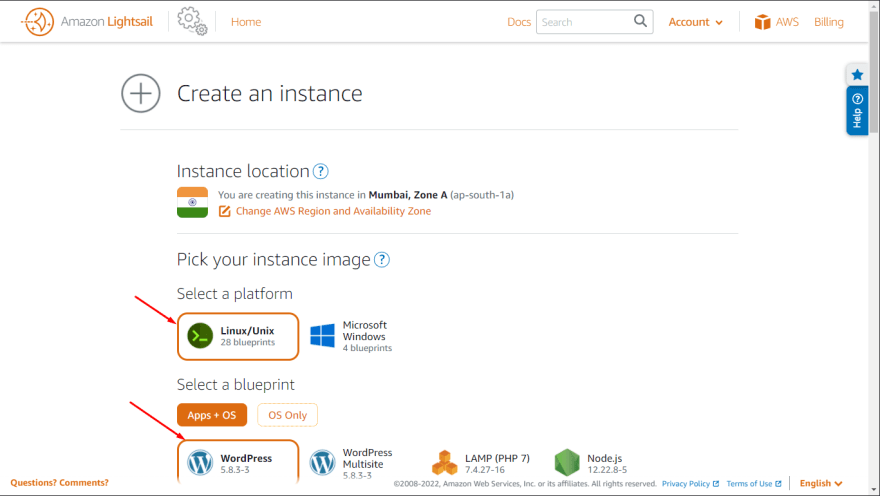Click Change AWS Region and Availability Zone
This screenshot has width=880, height=496.
pos(333,211)
